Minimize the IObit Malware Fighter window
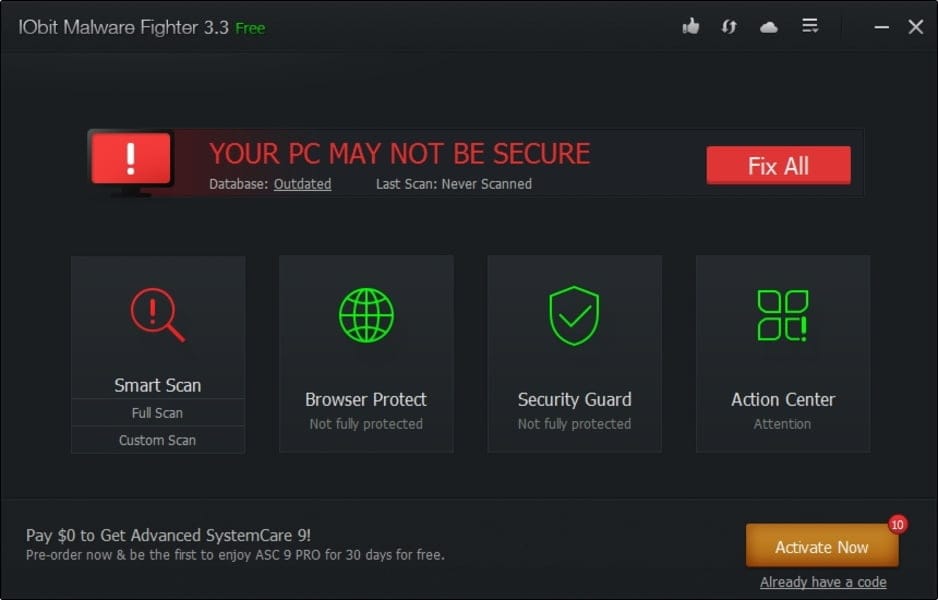The image size is (938, 600). point(881,27)
